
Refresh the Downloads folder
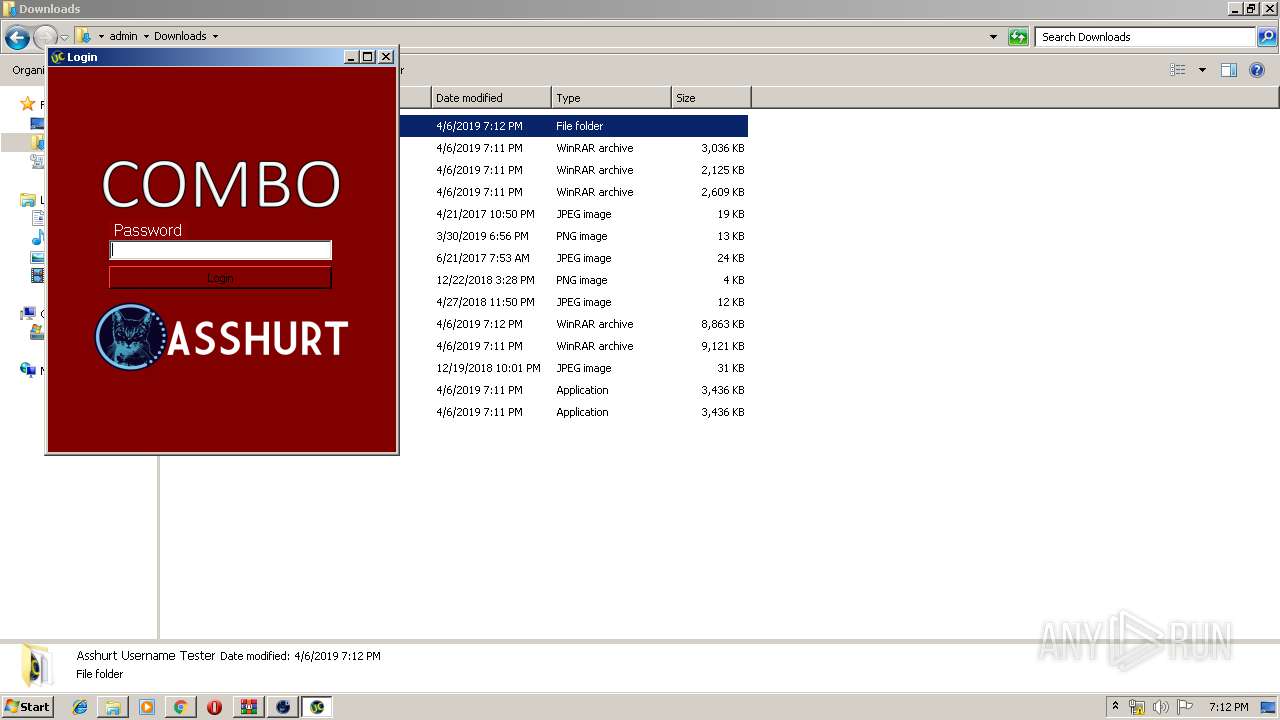(1018, 37)
